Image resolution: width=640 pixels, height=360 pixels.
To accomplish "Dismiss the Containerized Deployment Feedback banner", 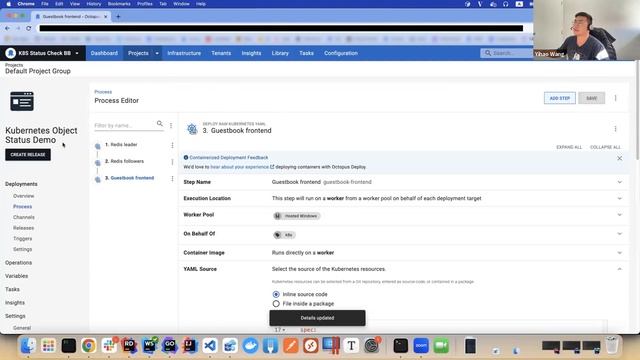I will 620,158.
